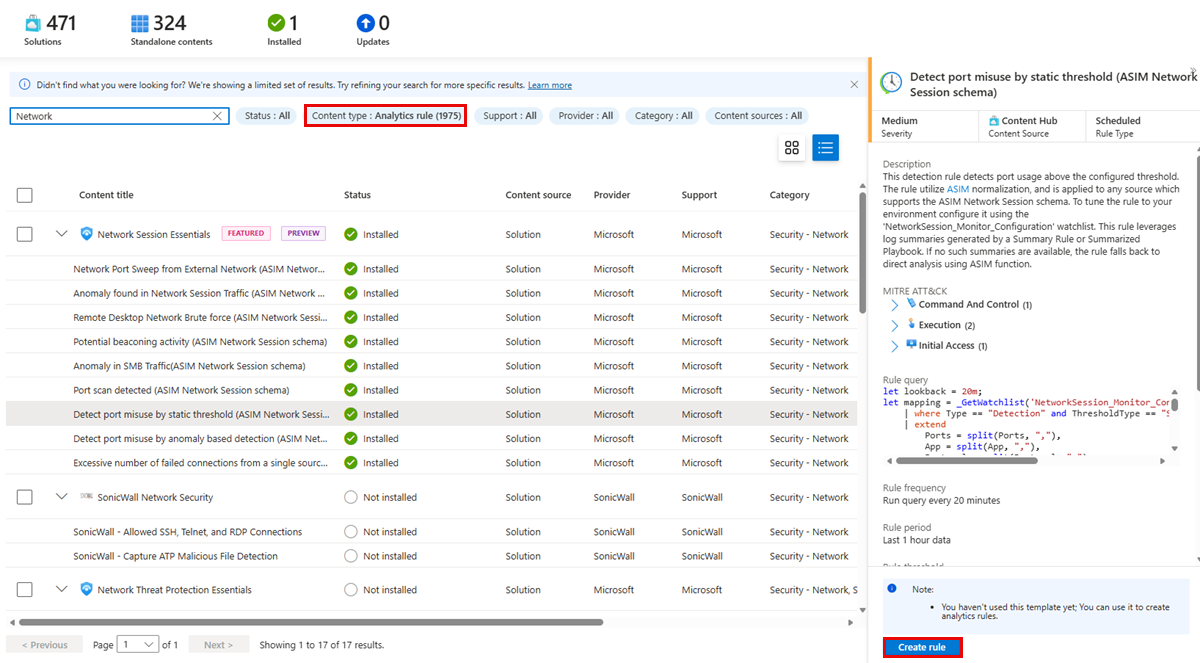Click the Initial Access tactic icon
Image resolution: width=1200 pixels, height=663 pixels.
pyautogui.click(x=911, y=345)
